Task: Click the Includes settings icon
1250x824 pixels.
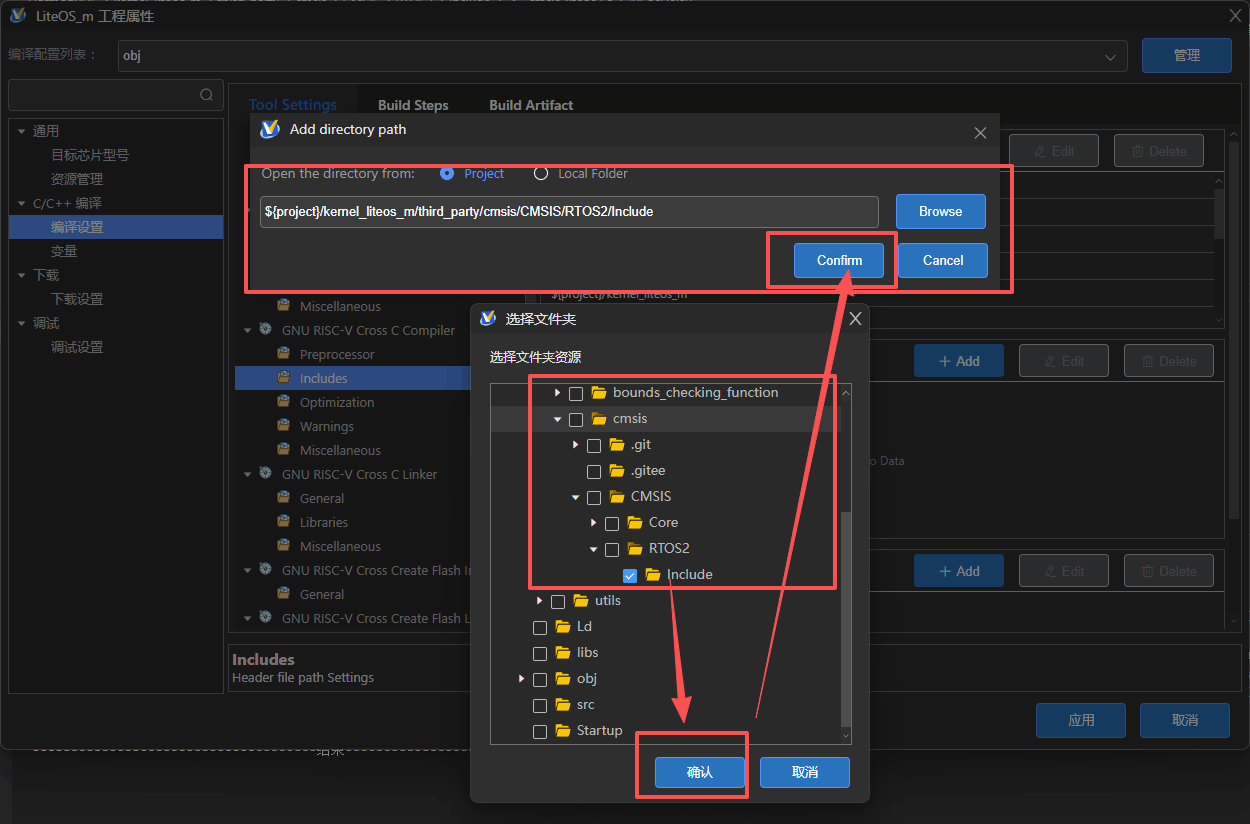Action: [x=283, y=378]
